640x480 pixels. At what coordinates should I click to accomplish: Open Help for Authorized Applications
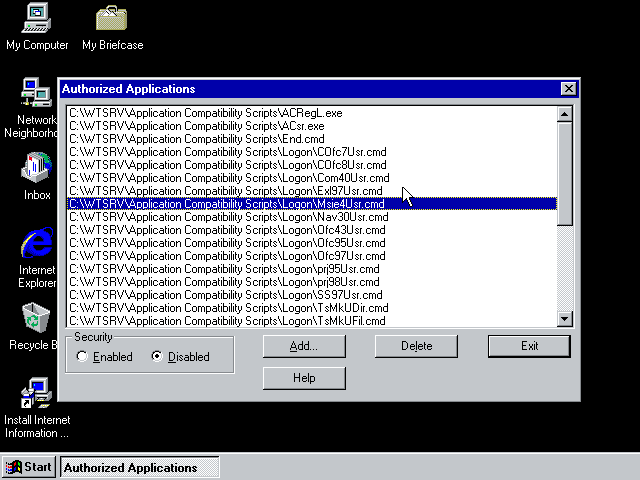(304, 378)
